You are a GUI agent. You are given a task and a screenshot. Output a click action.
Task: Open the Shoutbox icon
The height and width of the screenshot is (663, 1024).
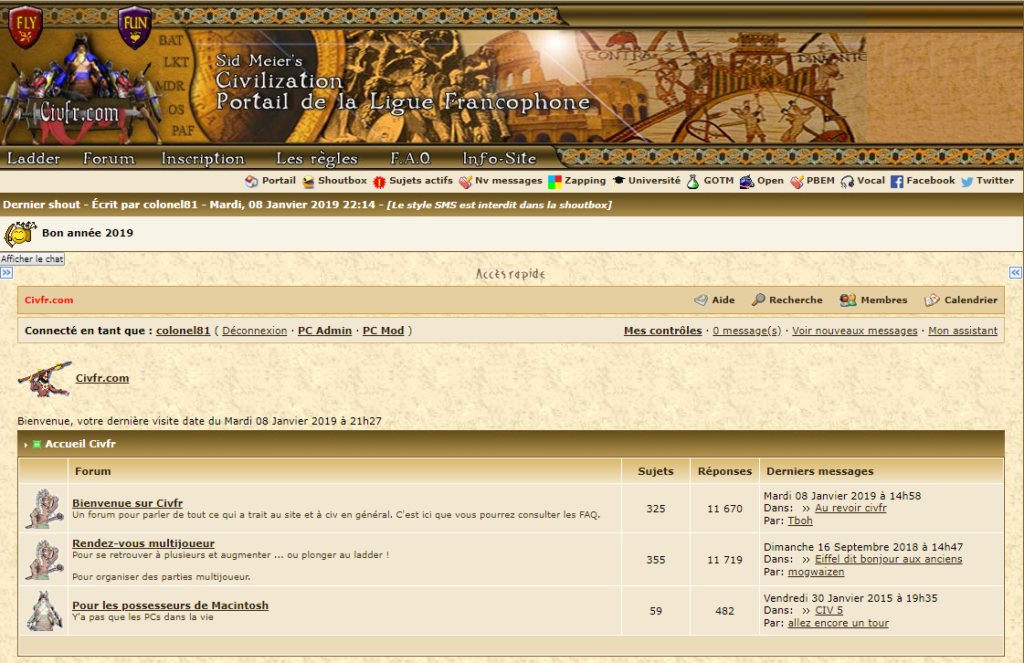pyautogui.click(x=308, y=182)
